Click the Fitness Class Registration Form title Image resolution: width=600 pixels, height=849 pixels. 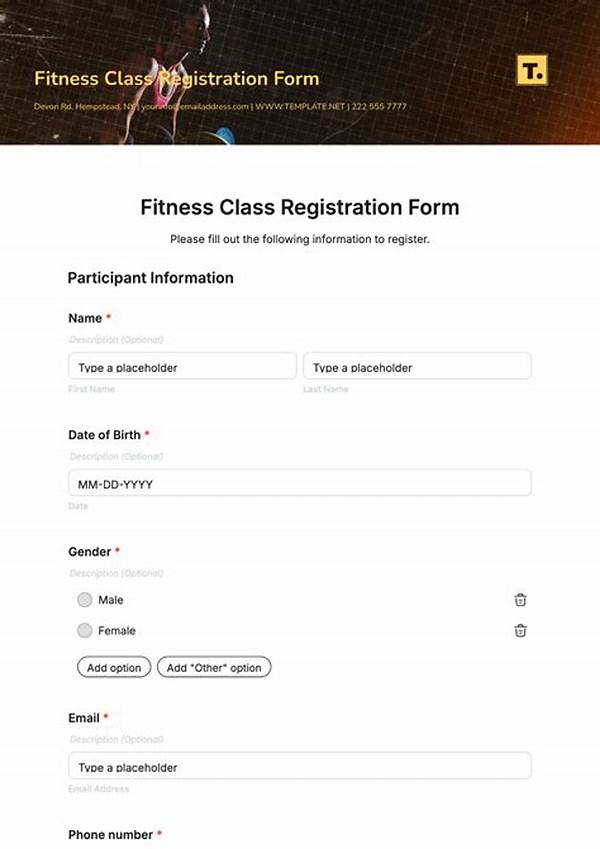tap(299, 208)
